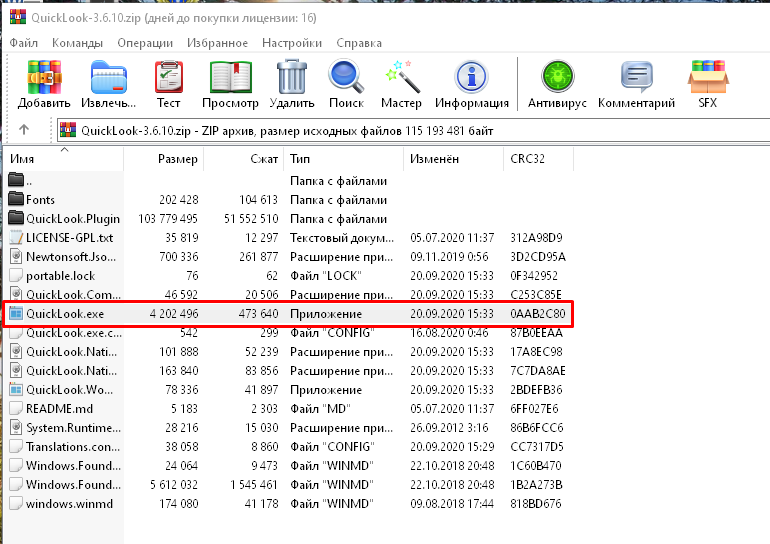The image size is (770, 544).
Task: Click the Извлечь (Extract) toolbar icon
Action: pos(109,77)
